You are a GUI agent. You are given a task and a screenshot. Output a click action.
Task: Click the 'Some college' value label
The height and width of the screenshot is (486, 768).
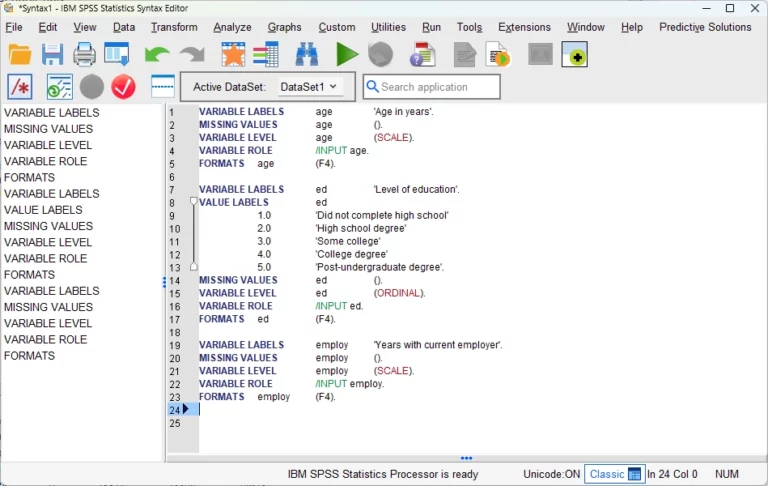click(348, 241)
